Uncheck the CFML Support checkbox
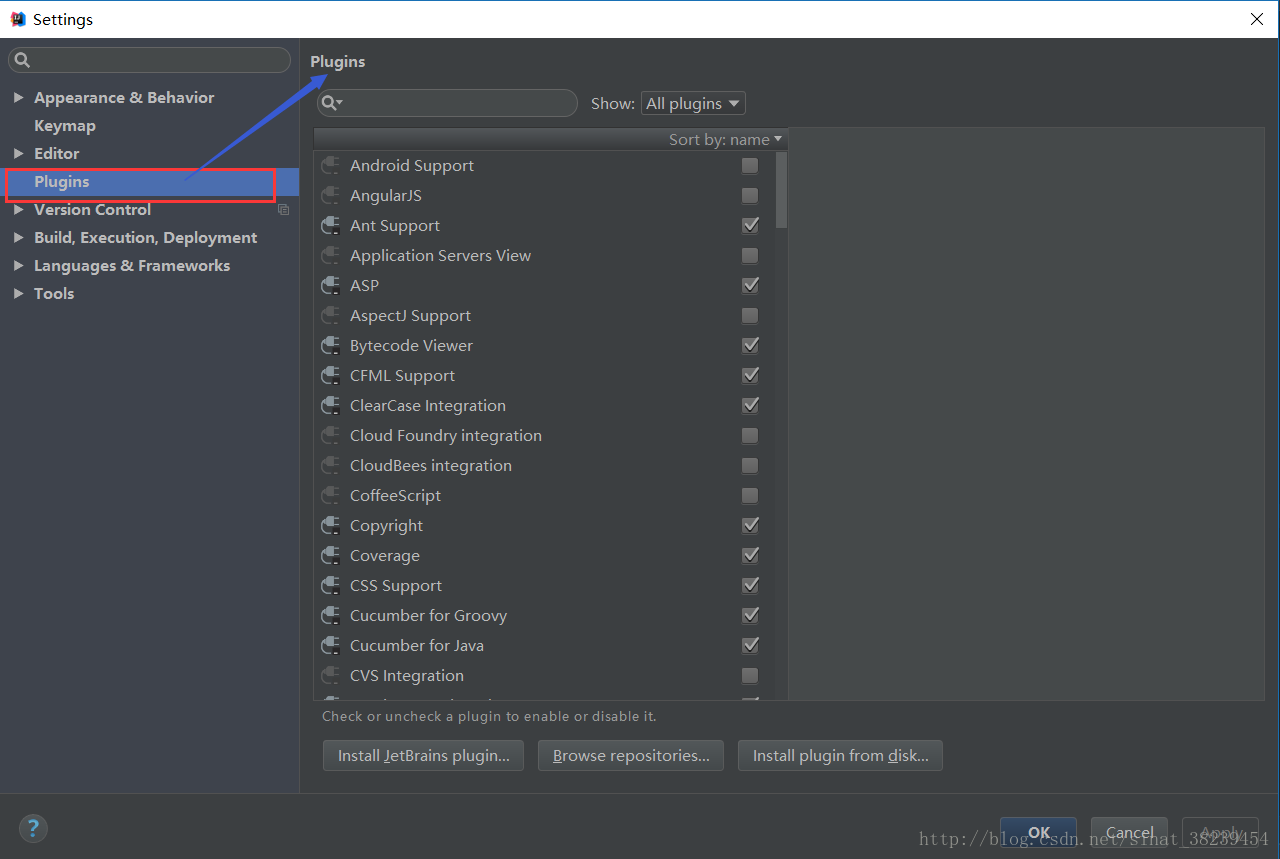Viewport: 1280px width, 859px height. tap(750, 376)
